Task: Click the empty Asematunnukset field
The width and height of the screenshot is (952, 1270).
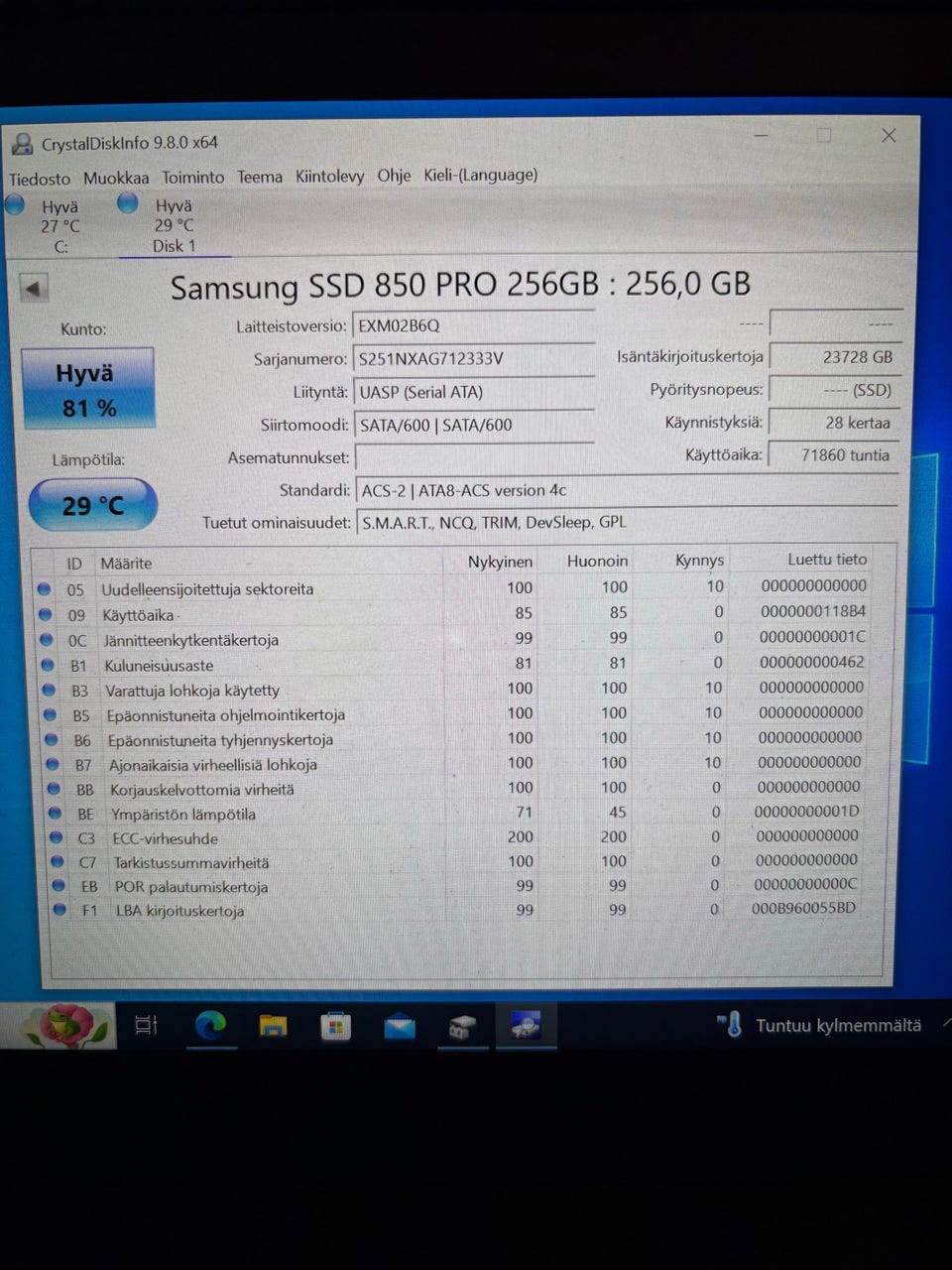Action: click(x=474, y=457)
